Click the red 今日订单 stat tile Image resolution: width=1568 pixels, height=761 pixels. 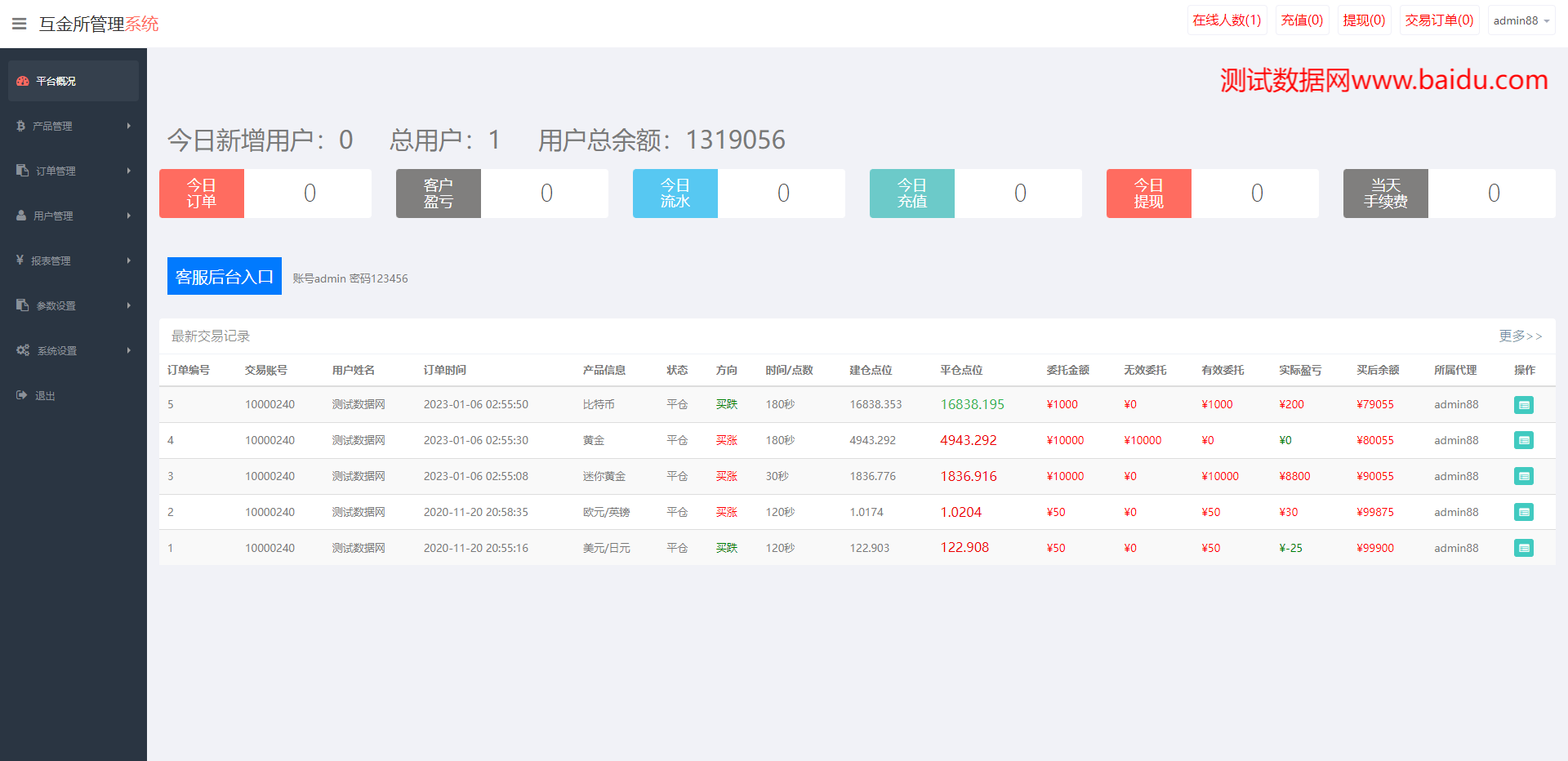coord(202,194)
